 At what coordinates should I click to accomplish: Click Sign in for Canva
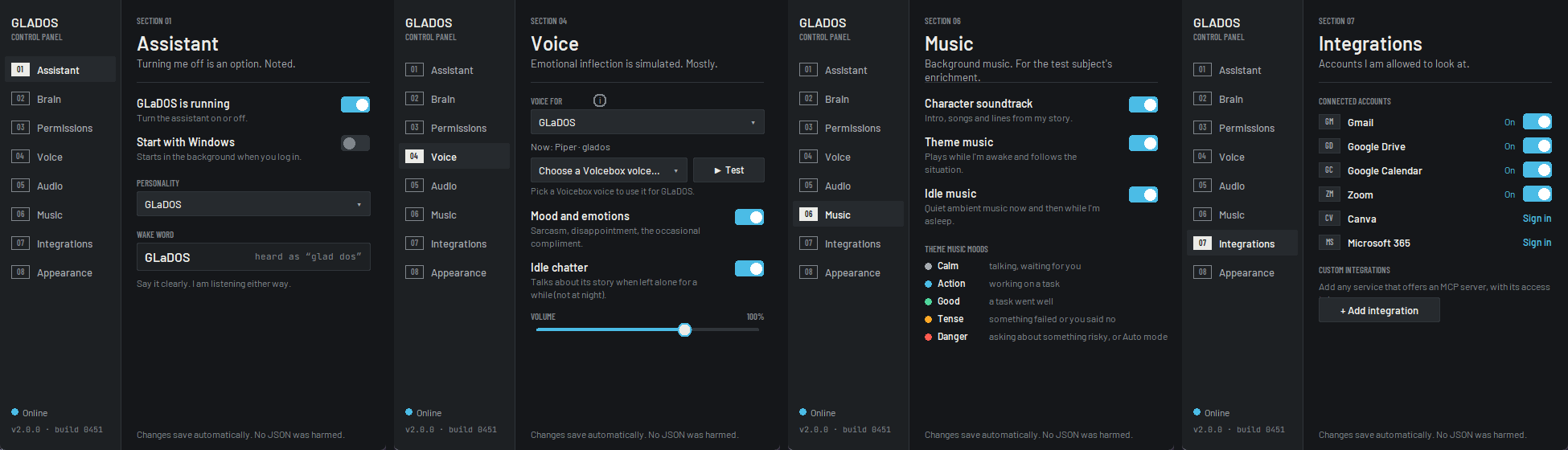1537,219
